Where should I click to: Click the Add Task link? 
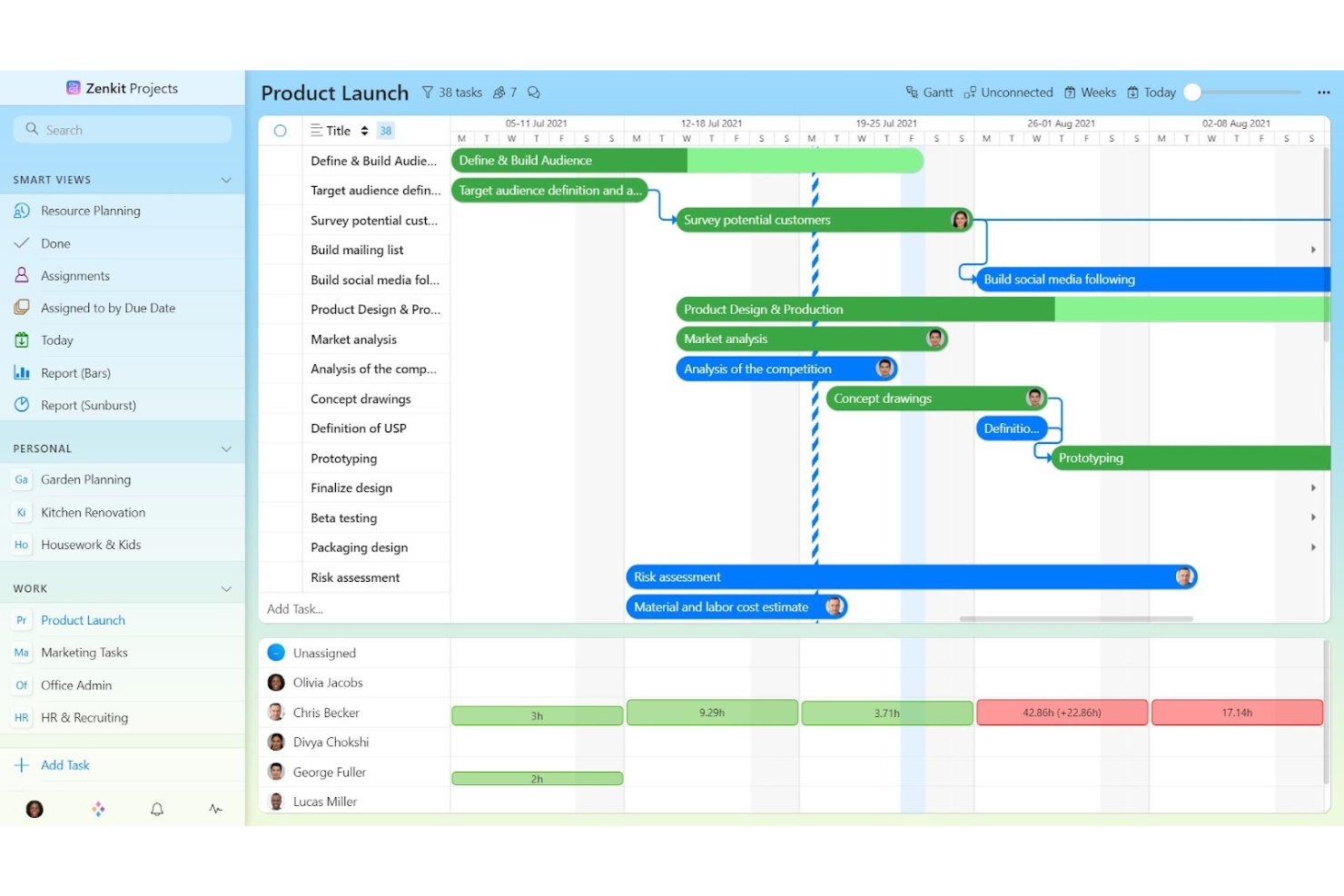(x=65, y=764)
